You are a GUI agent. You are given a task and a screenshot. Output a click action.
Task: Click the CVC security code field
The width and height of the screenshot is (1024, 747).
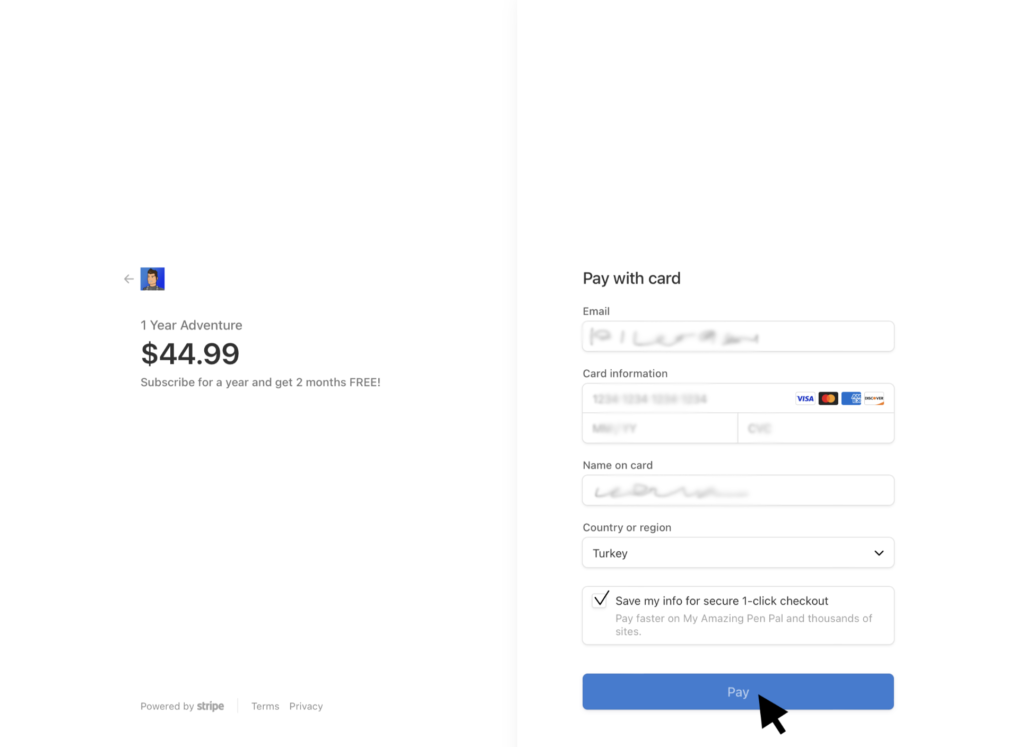(x=816, y=428)
